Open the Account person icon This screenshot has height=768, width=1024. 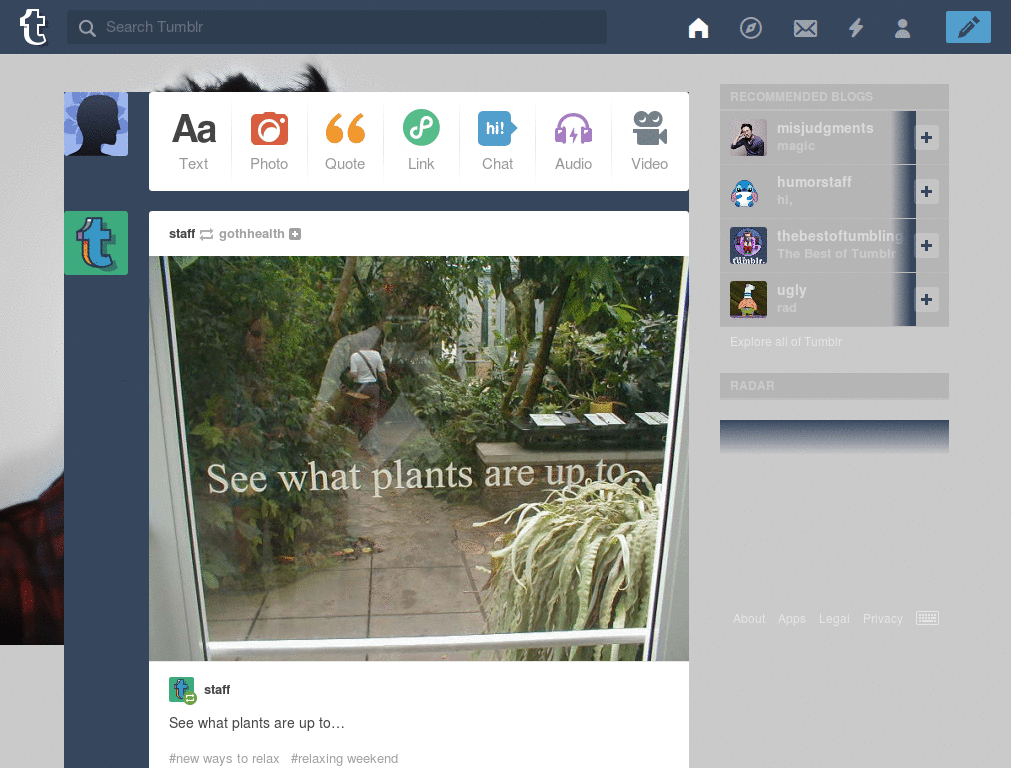click(x=902, y=28)
